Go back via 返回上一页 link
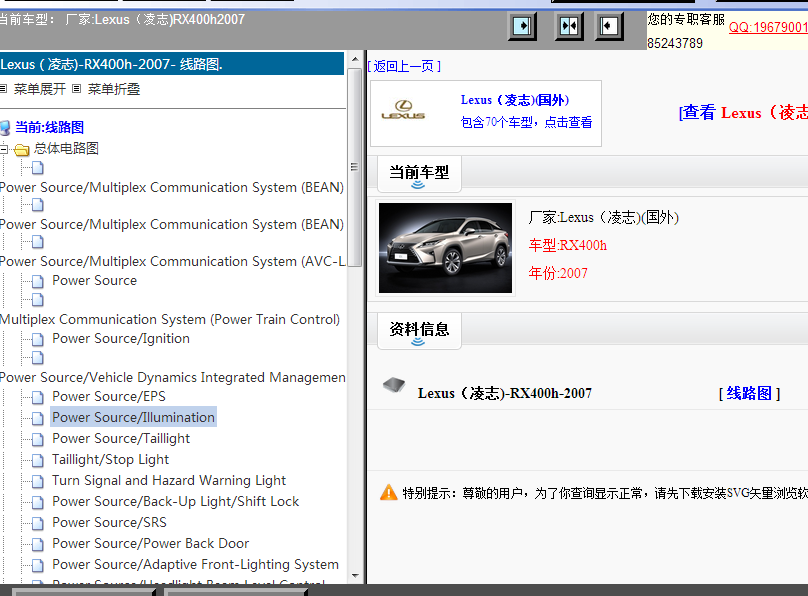 (404, 66)
